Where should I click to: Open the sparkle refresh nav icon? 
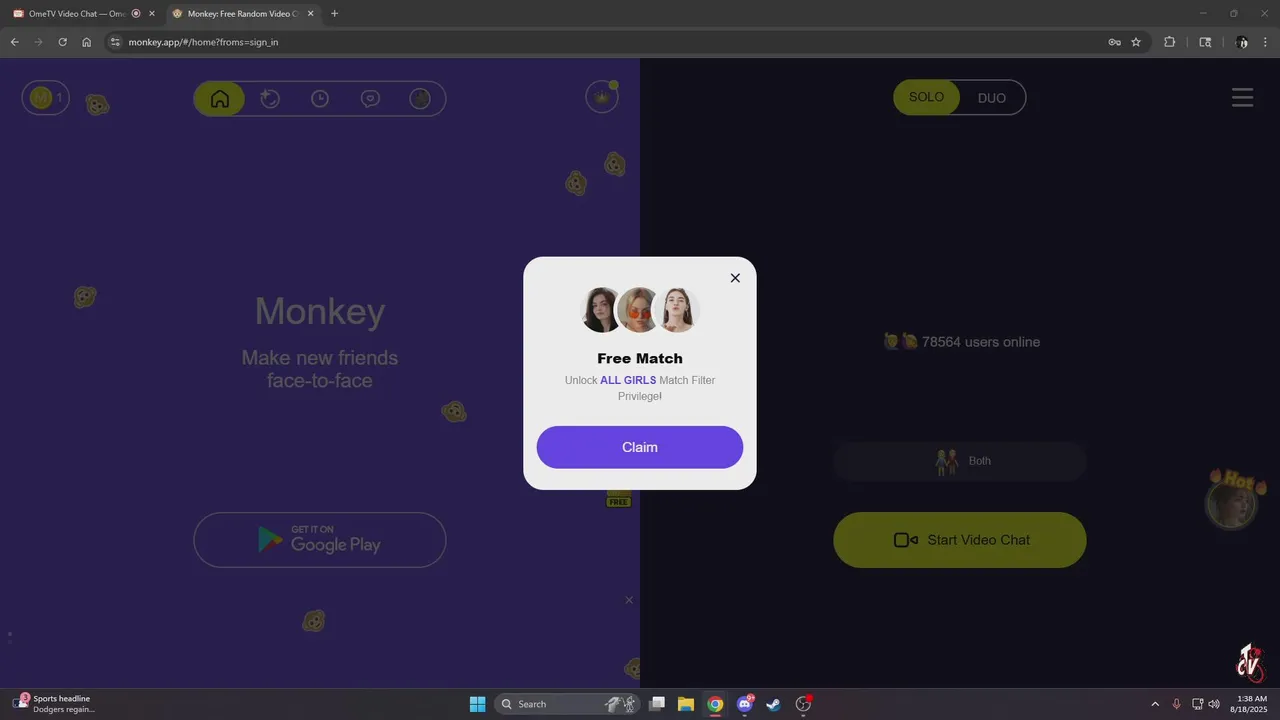point(270,99)
